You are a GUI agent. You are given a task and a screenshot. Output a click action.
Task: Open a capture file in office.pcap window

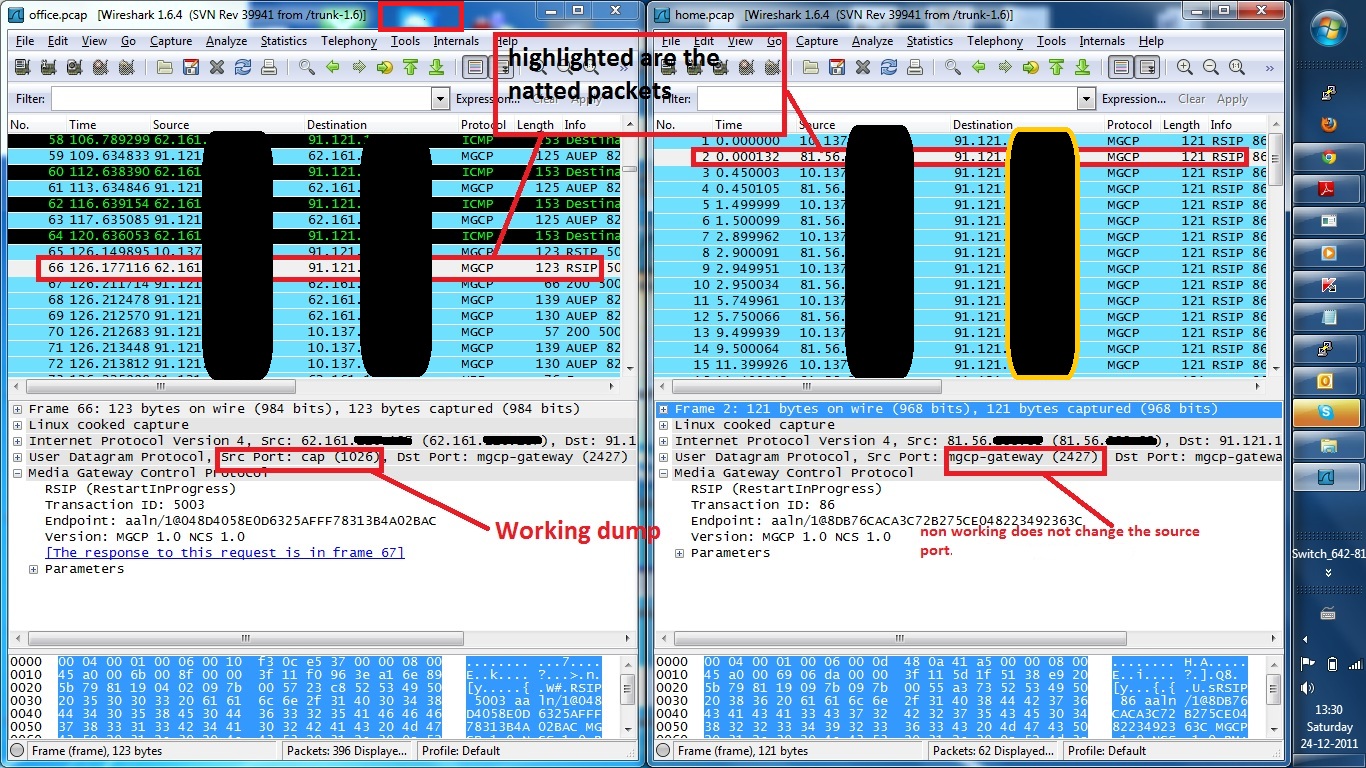[x=164, y=67]
